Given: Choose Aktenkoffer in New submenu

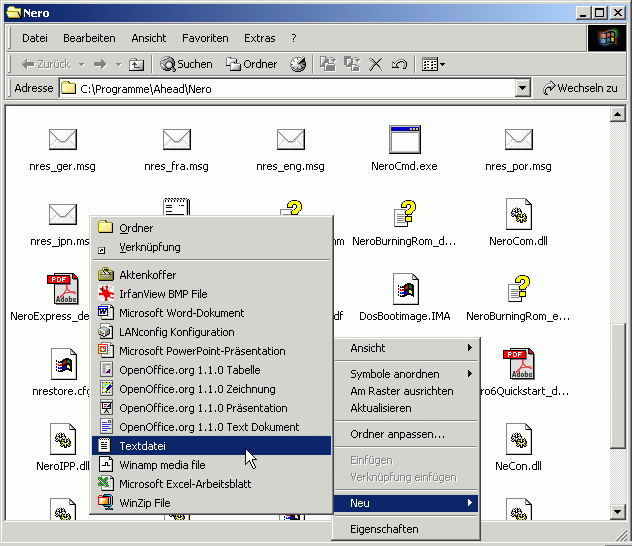Looking at the screenshot, I should coord(212,275).
